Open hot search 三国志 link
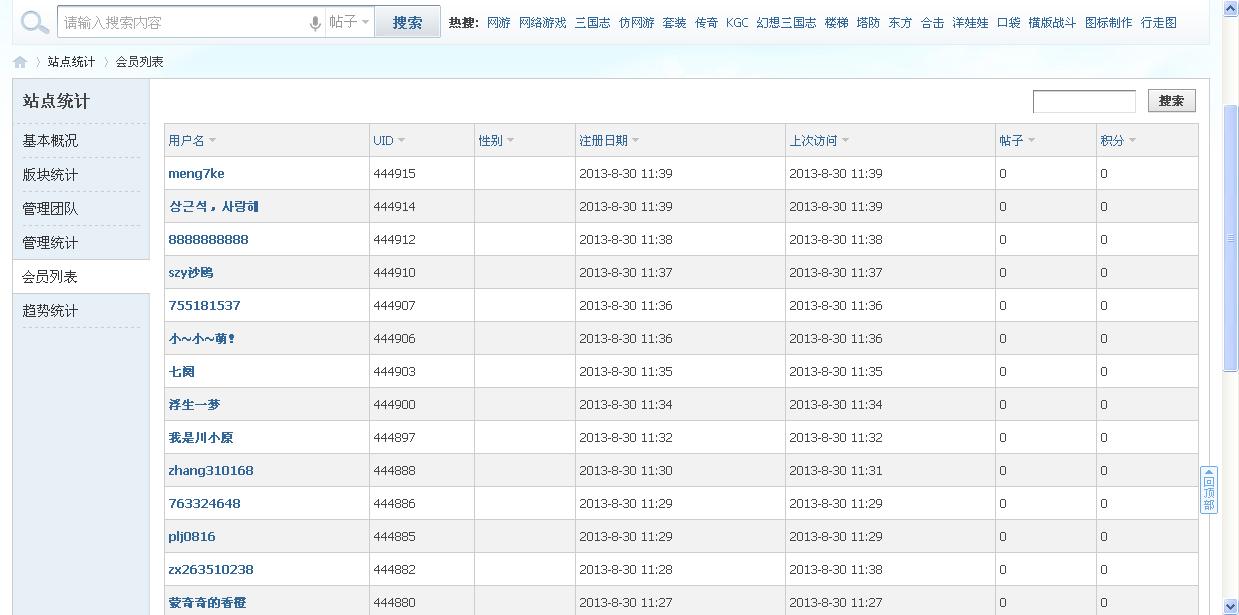This screenshot has width=1239, height=615. pyautogui.click(x=592, y=23)
